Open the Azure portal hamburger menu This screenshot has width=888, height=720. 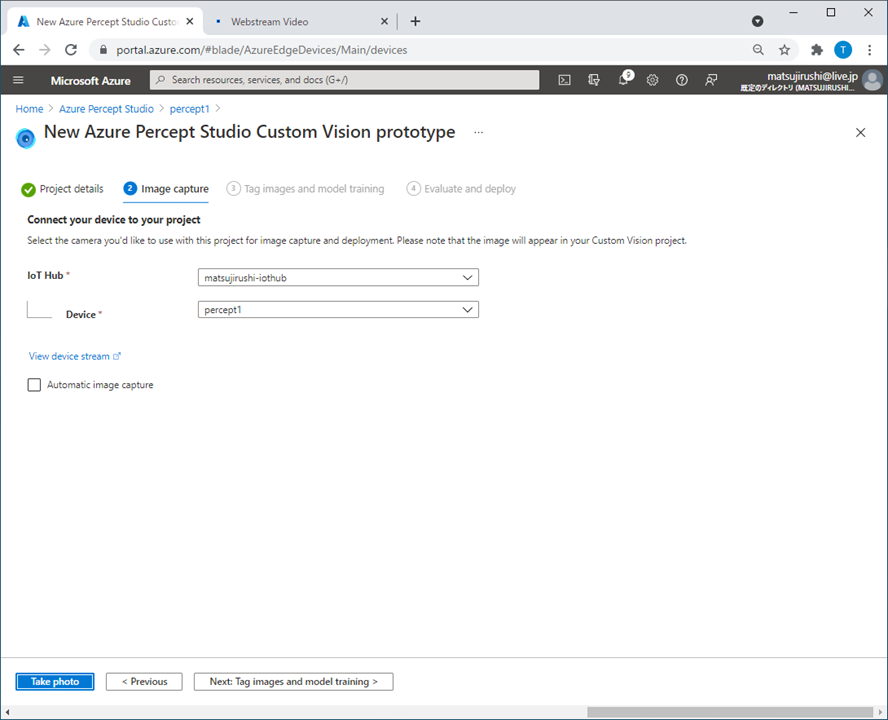18,80
